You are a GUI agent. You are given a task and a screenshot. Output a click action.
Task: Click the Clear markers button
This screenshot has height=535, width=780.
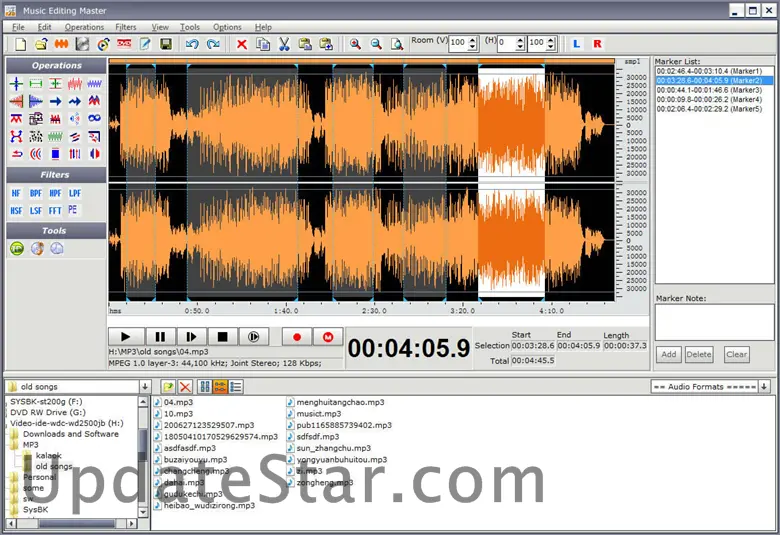click(x=736, y=354)
